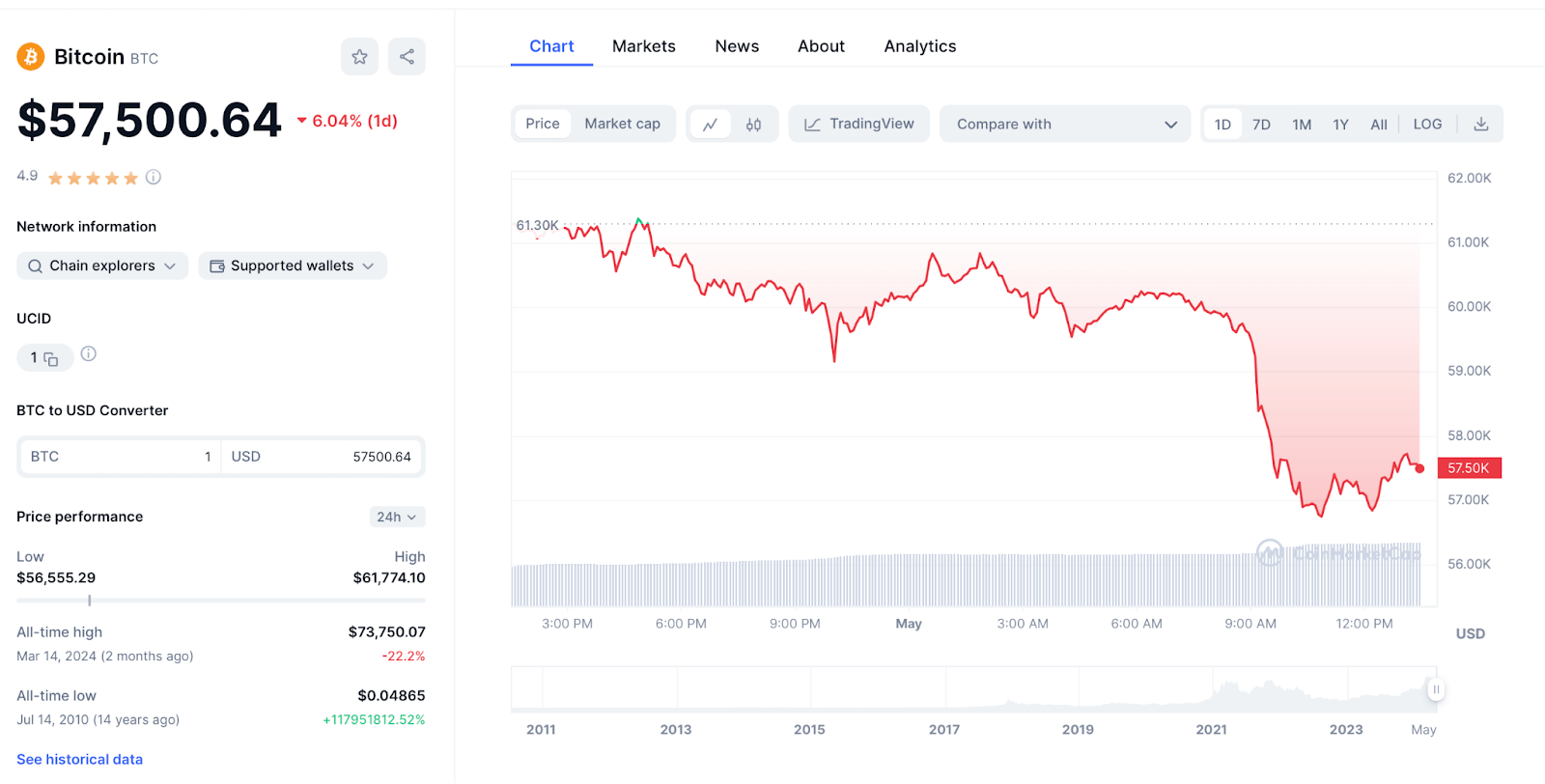Open the Compare with dropdown
Viewport: 1545px width, 784px height.
(1066, 124)
